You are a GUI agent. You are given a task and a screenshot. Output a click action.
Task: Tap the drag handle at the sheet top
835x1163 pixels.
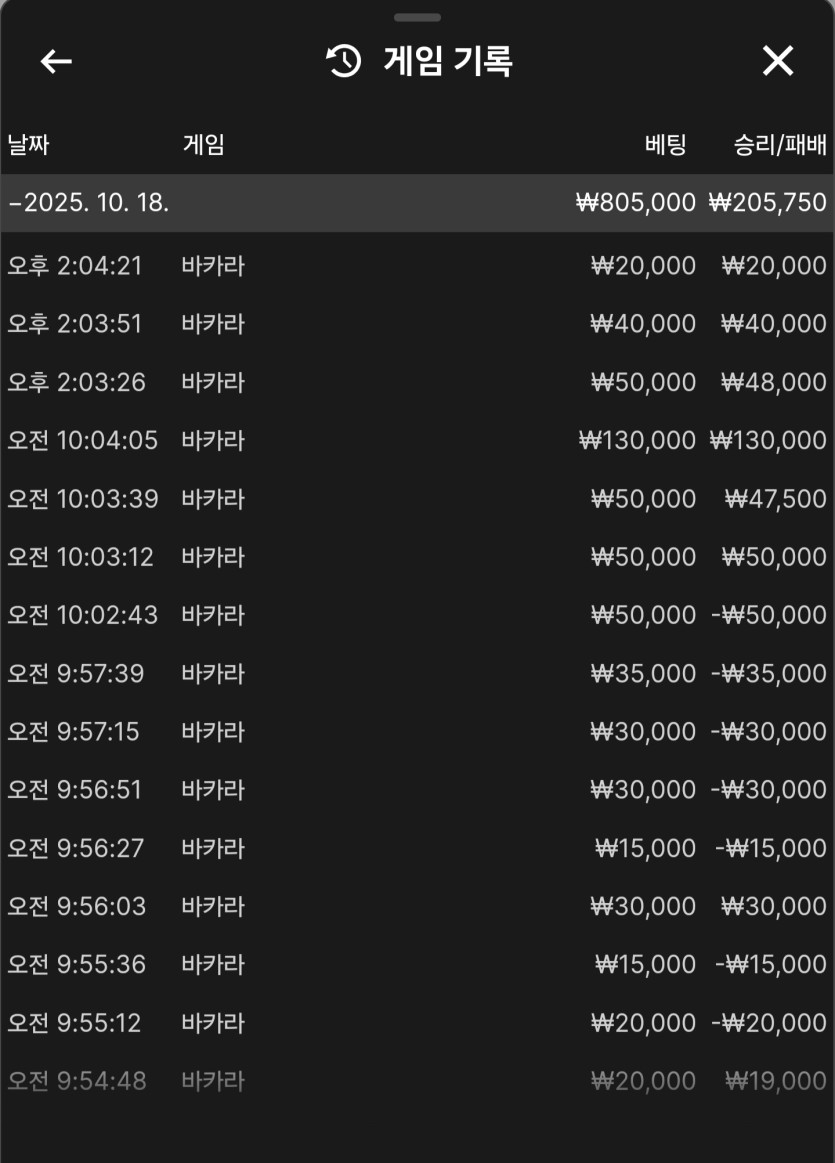[418, 17]
